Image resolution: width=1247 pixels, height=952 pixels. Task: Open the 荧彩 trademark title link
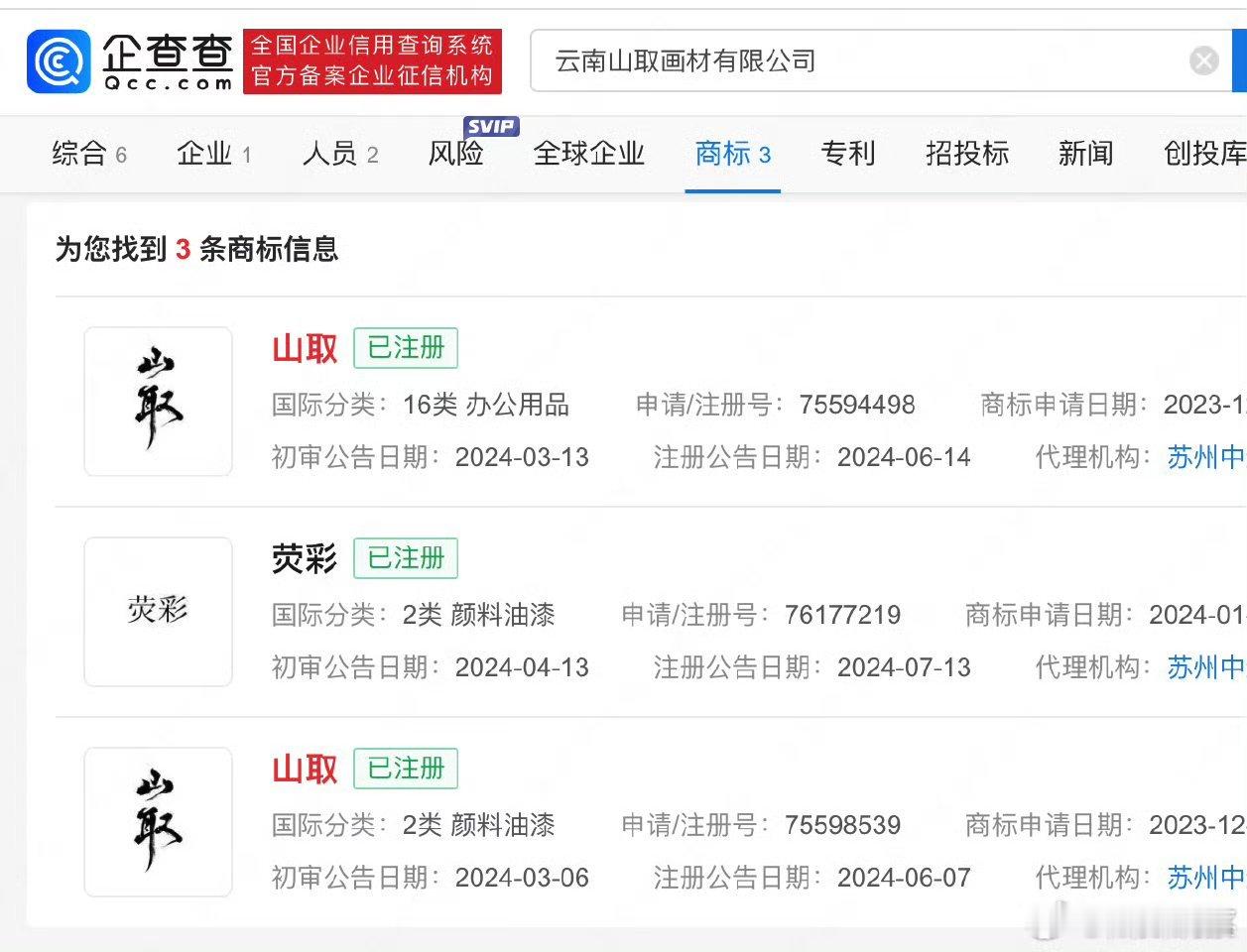306,558
